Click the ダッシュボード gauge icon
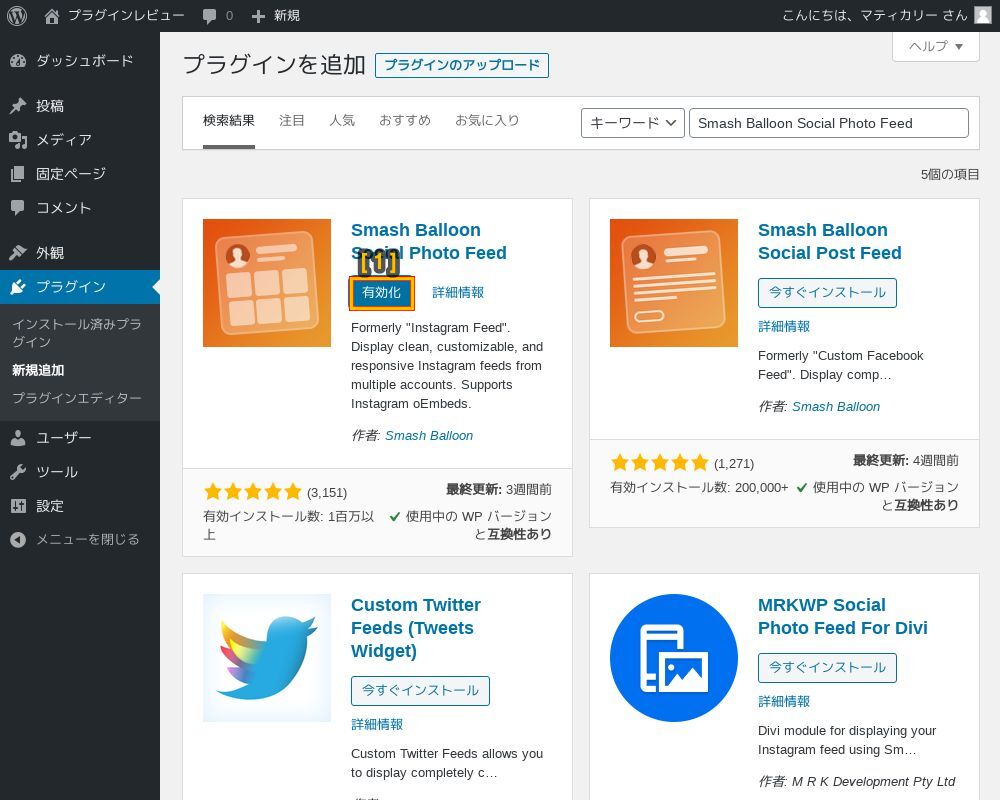This screenshot has height=800, width=1000. pyautogui.click(x=18, y=61)
